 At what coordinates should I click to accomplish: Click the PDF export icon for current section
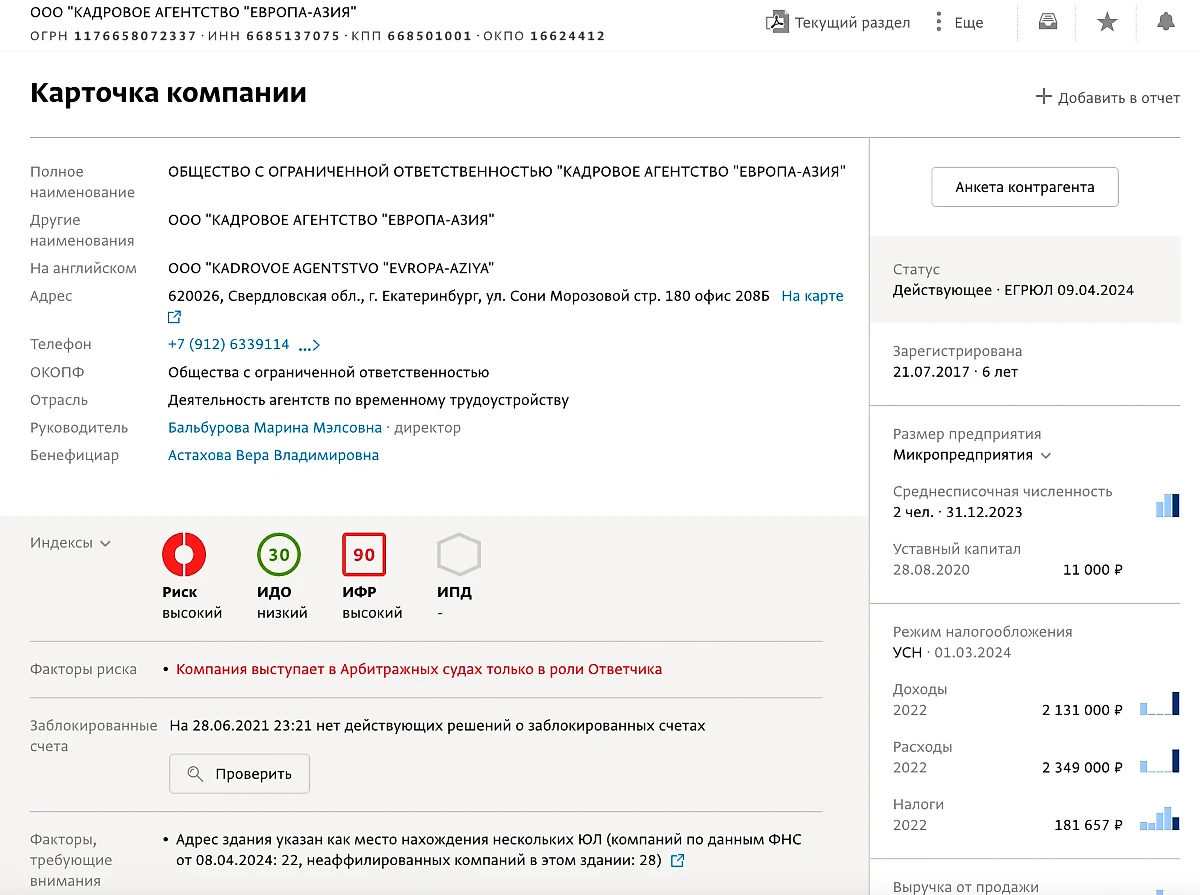point(777,22)
